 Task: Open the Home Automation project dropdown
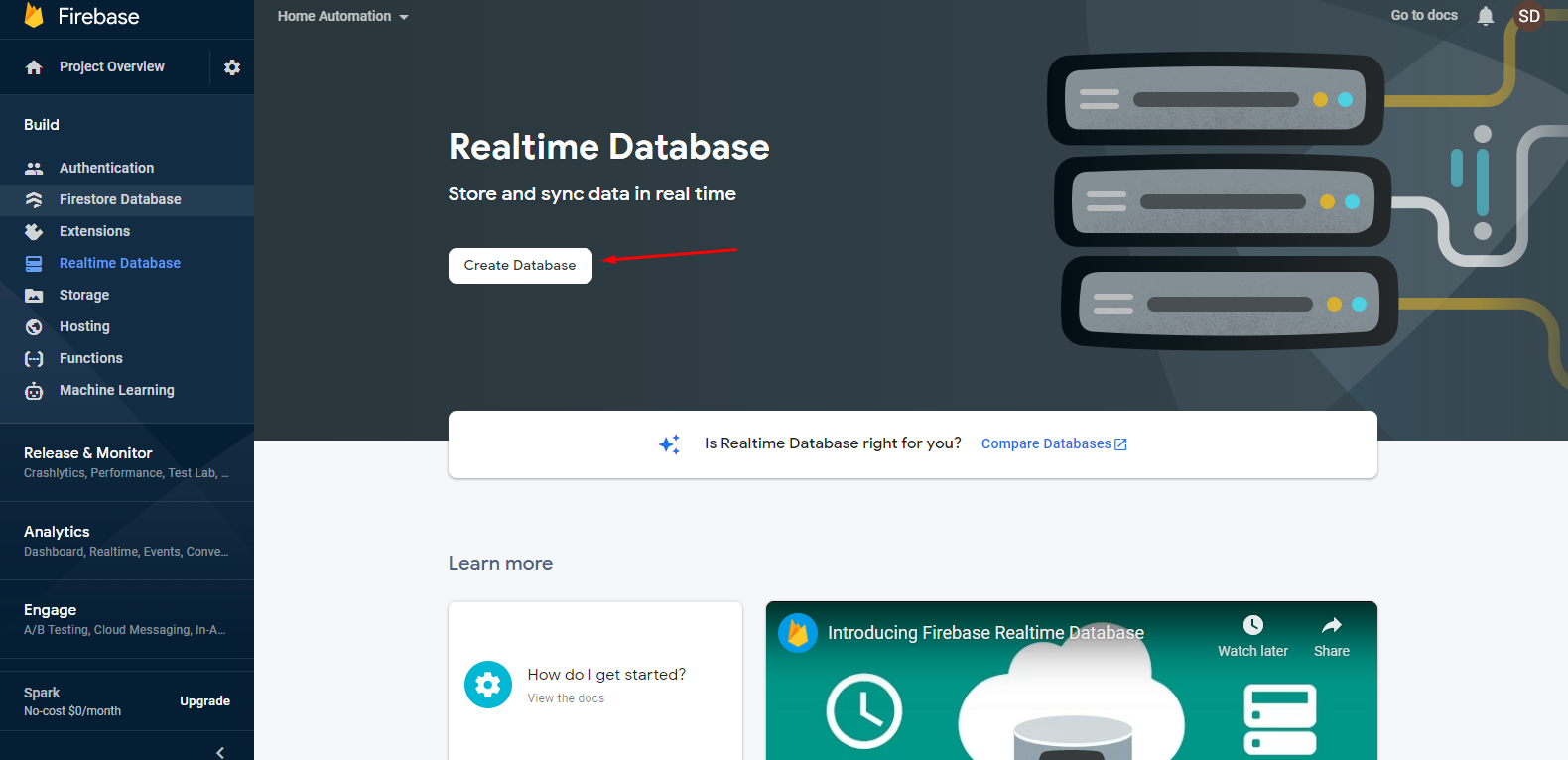pyautogui.click(x=343, y=16)
